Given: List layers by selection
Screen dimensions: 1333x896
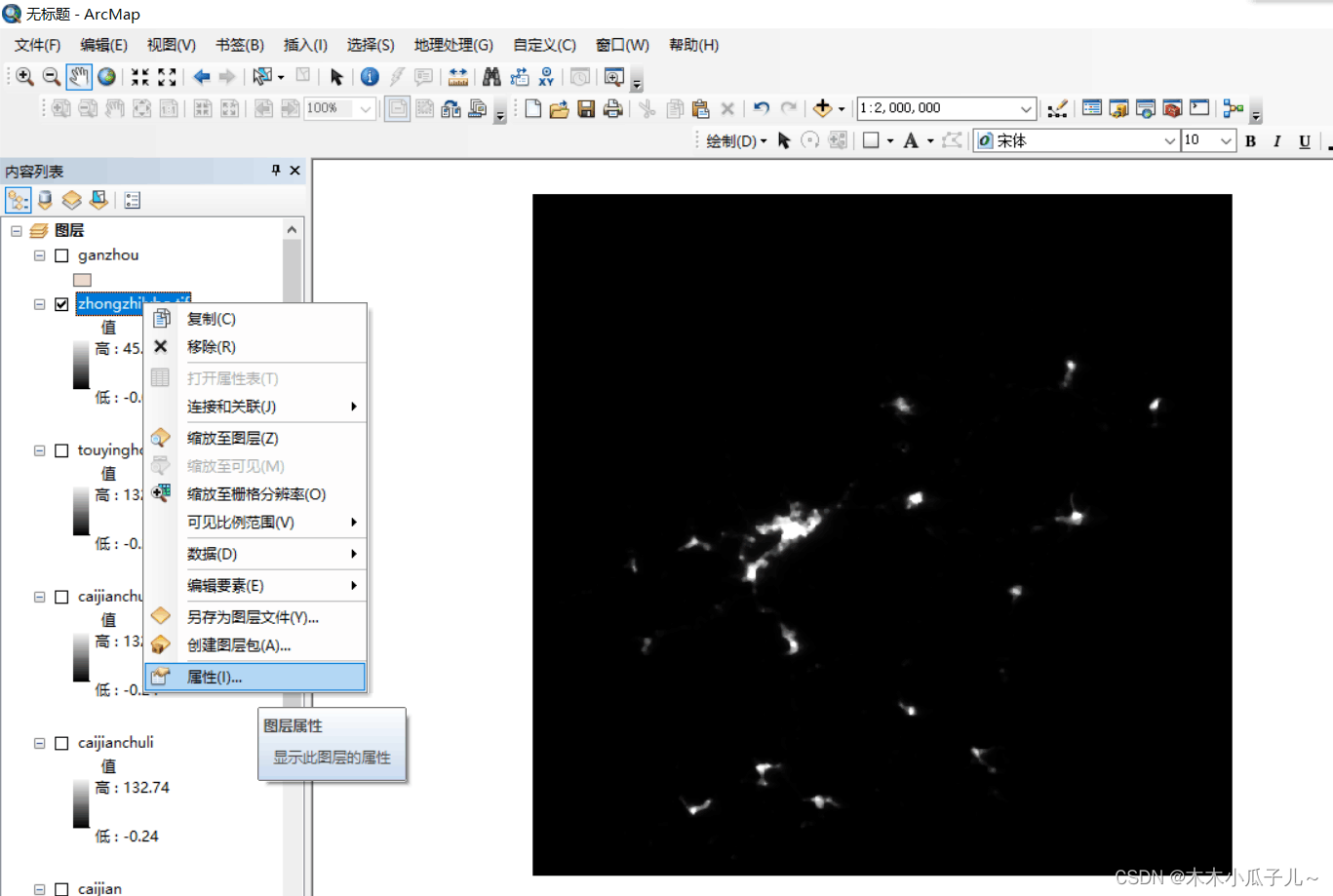Looking at the screenshot, I should point(98,200).
